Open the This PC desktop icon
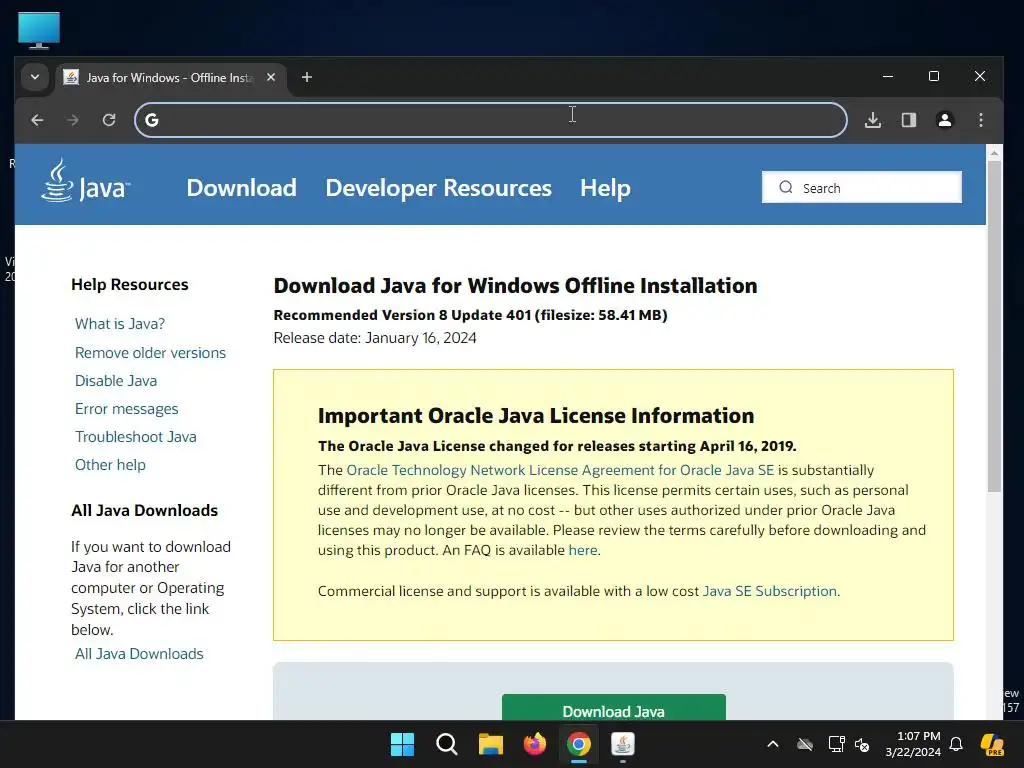1024x768 pixels. click(39, 30)
